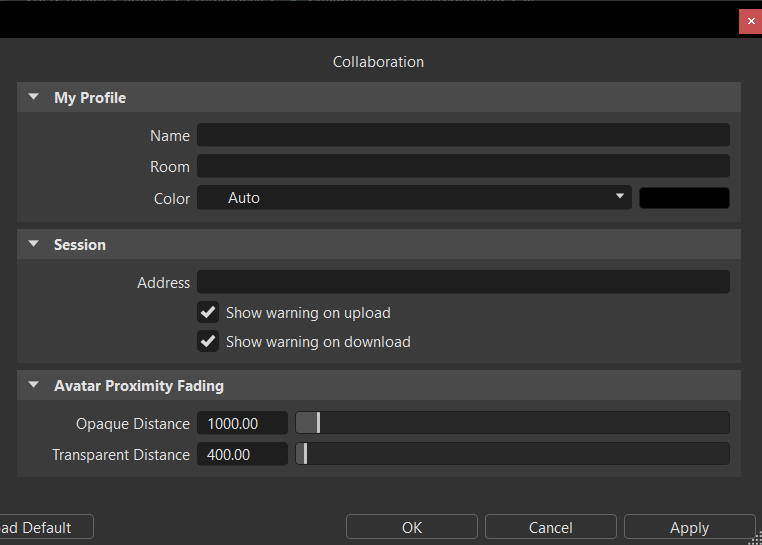Click the Opaque Distance label
The height and width of the screenshot is (545, 762).
[x=133, y=423]
